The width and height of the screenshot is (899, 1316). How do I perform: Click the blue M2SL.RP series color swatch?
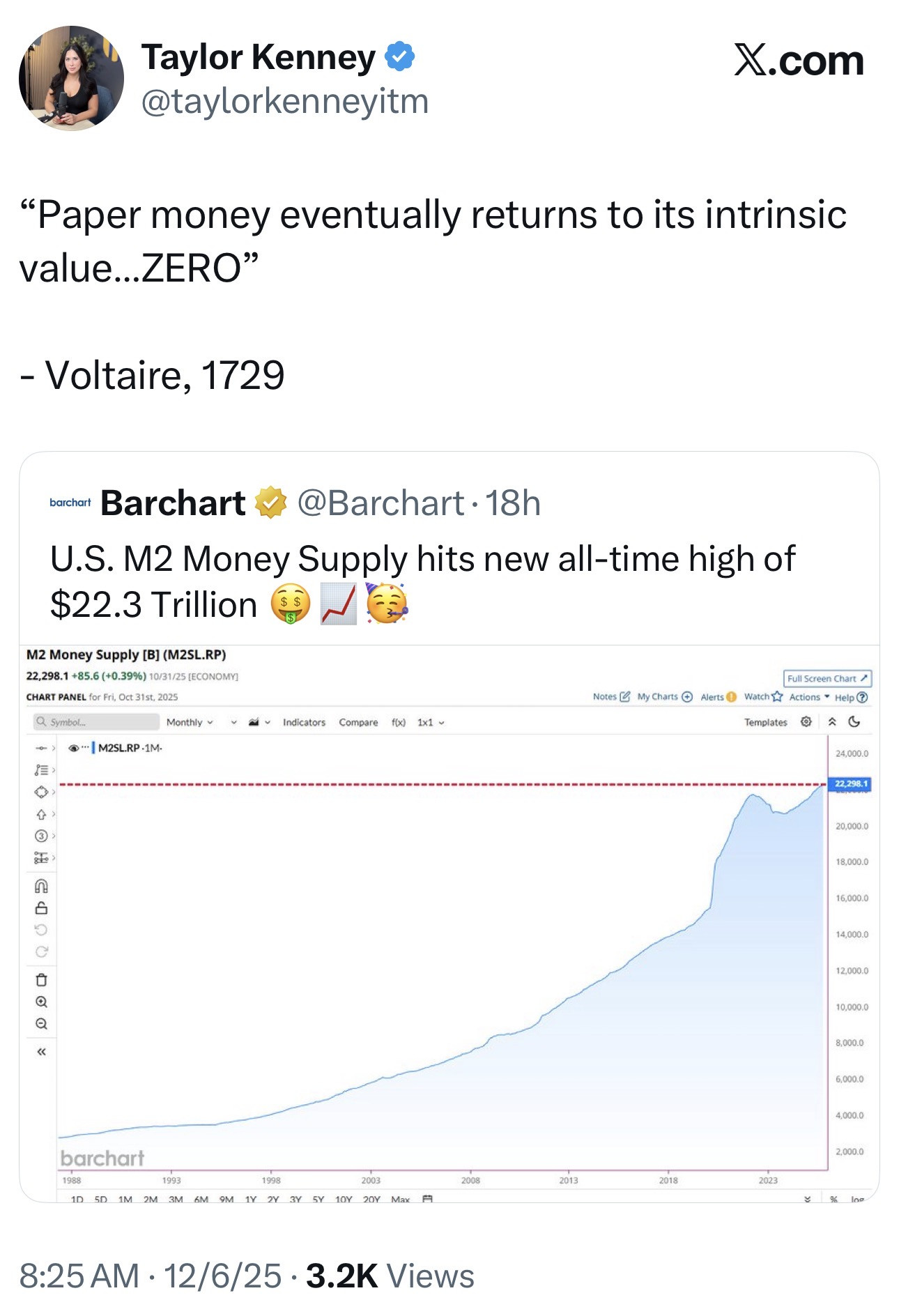pyautogui.click(x=93, y=749)
